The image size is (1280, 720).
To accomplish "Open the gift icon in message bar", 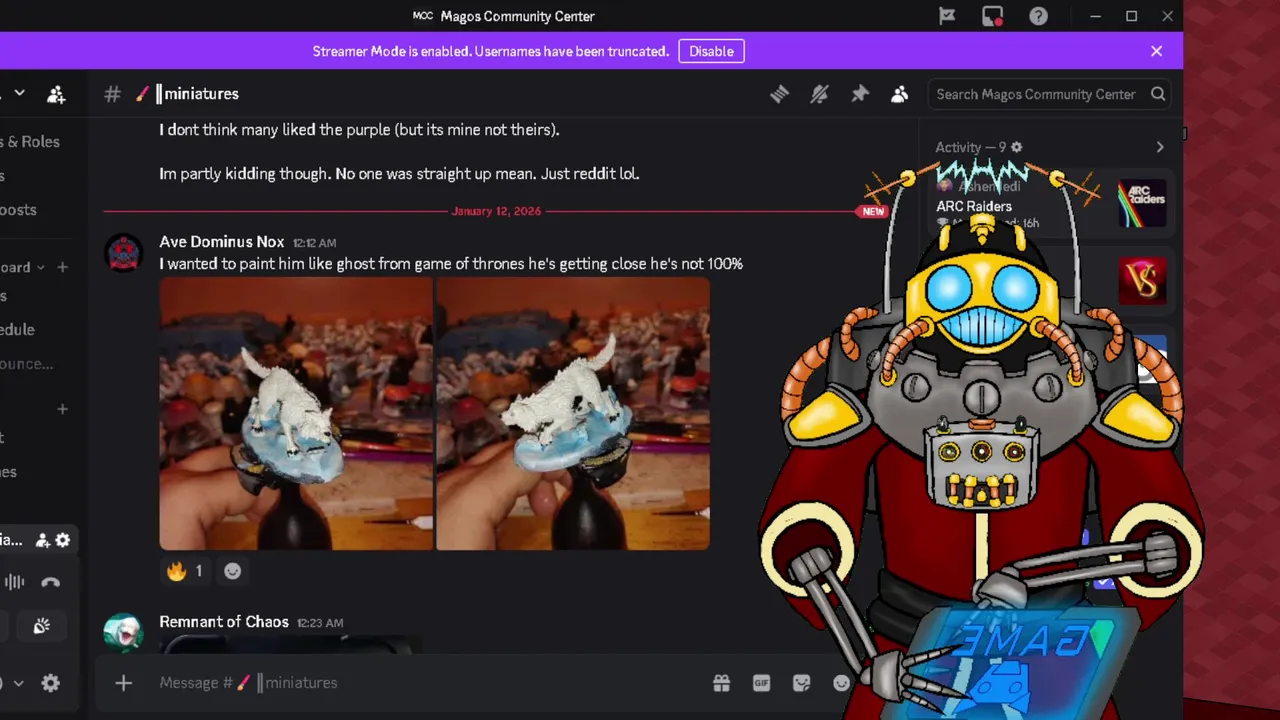I will pos(721,683).
